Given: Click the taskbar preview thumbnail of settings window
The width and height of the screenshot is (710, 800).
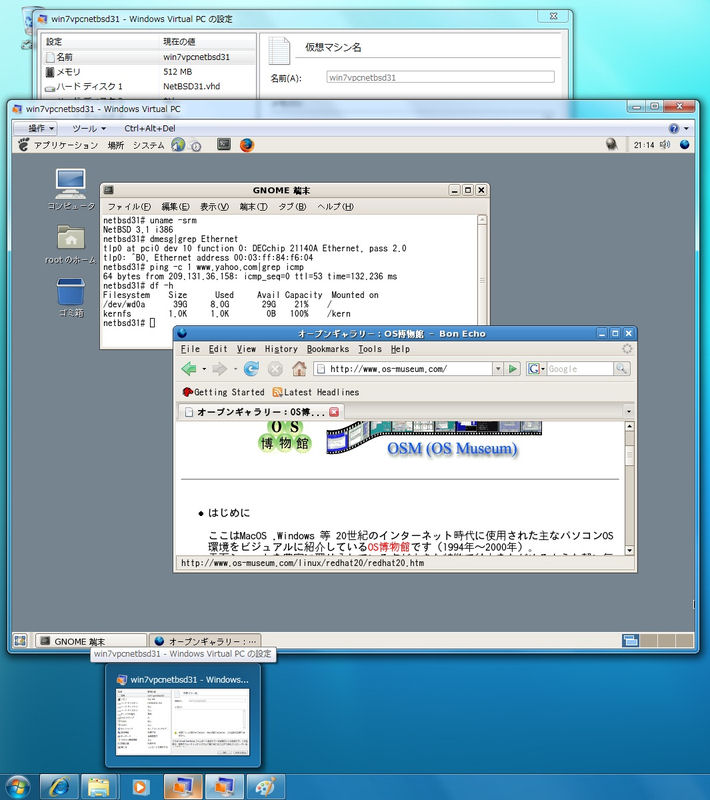Looking at the screenshot, I should (x=183, y=721).
